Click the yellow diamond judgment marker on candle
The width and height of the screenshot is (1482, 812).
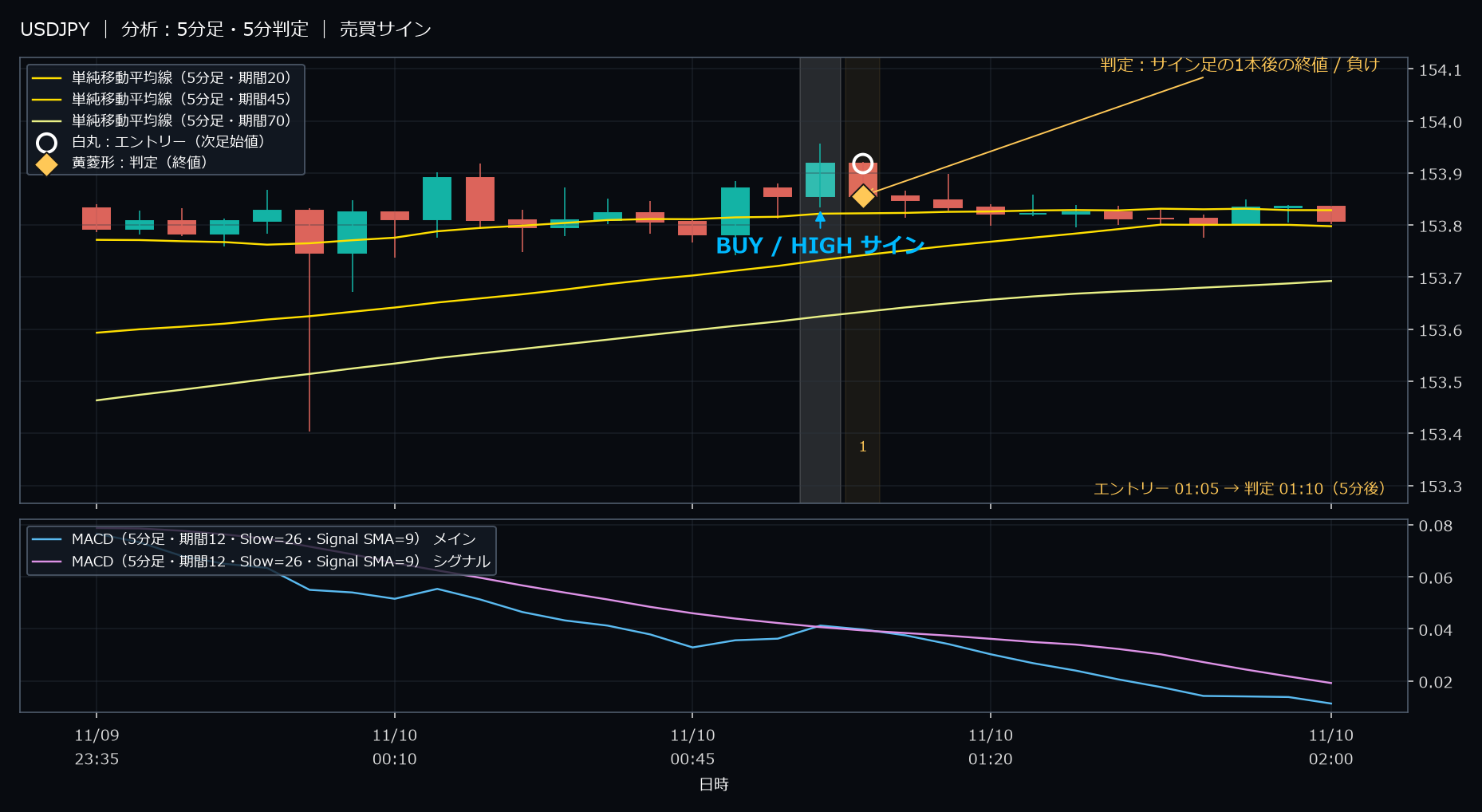click(862, 195)
